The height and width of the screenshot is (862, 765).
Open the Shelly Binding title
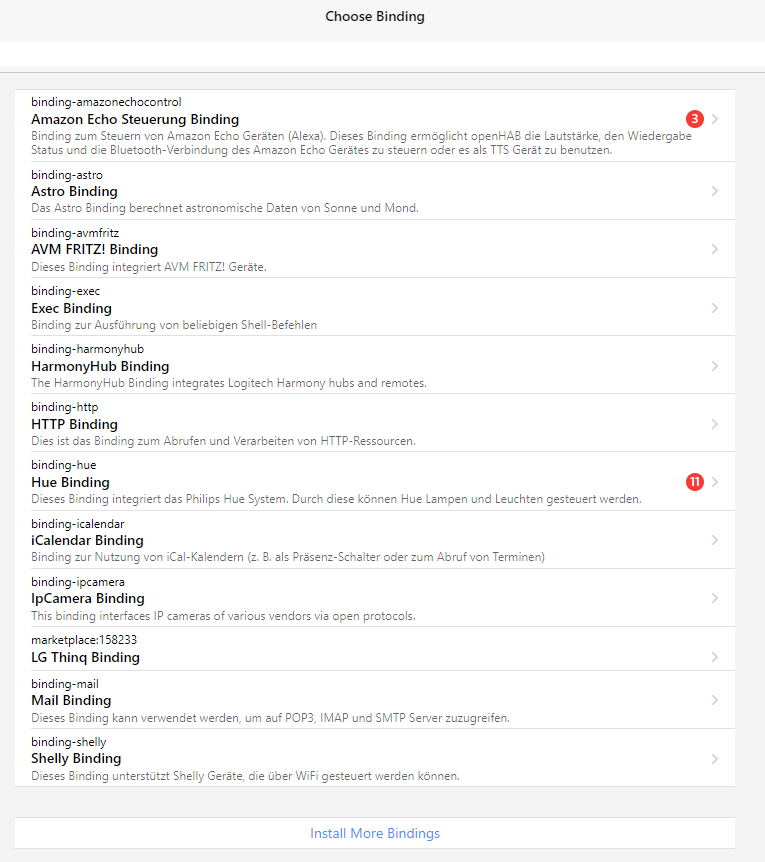coord(76,758)
